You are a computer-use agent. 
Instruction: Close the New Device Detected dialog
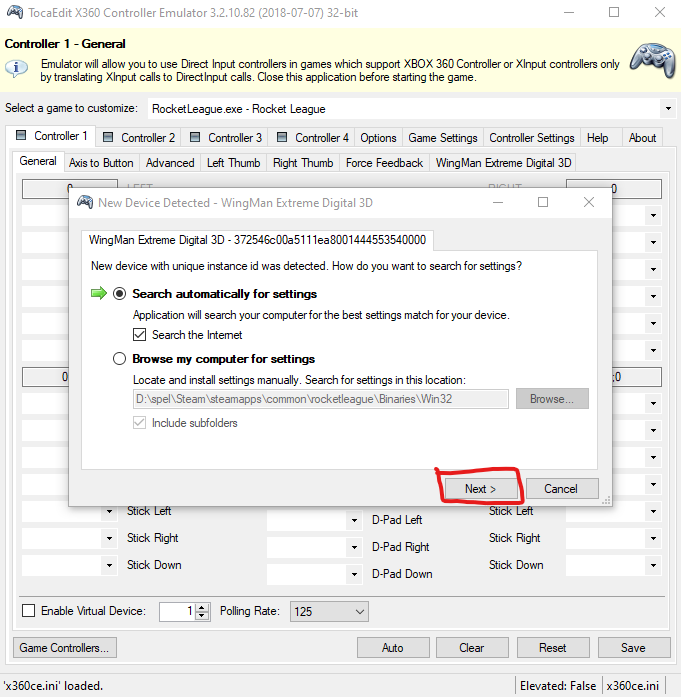pos(589,202)
